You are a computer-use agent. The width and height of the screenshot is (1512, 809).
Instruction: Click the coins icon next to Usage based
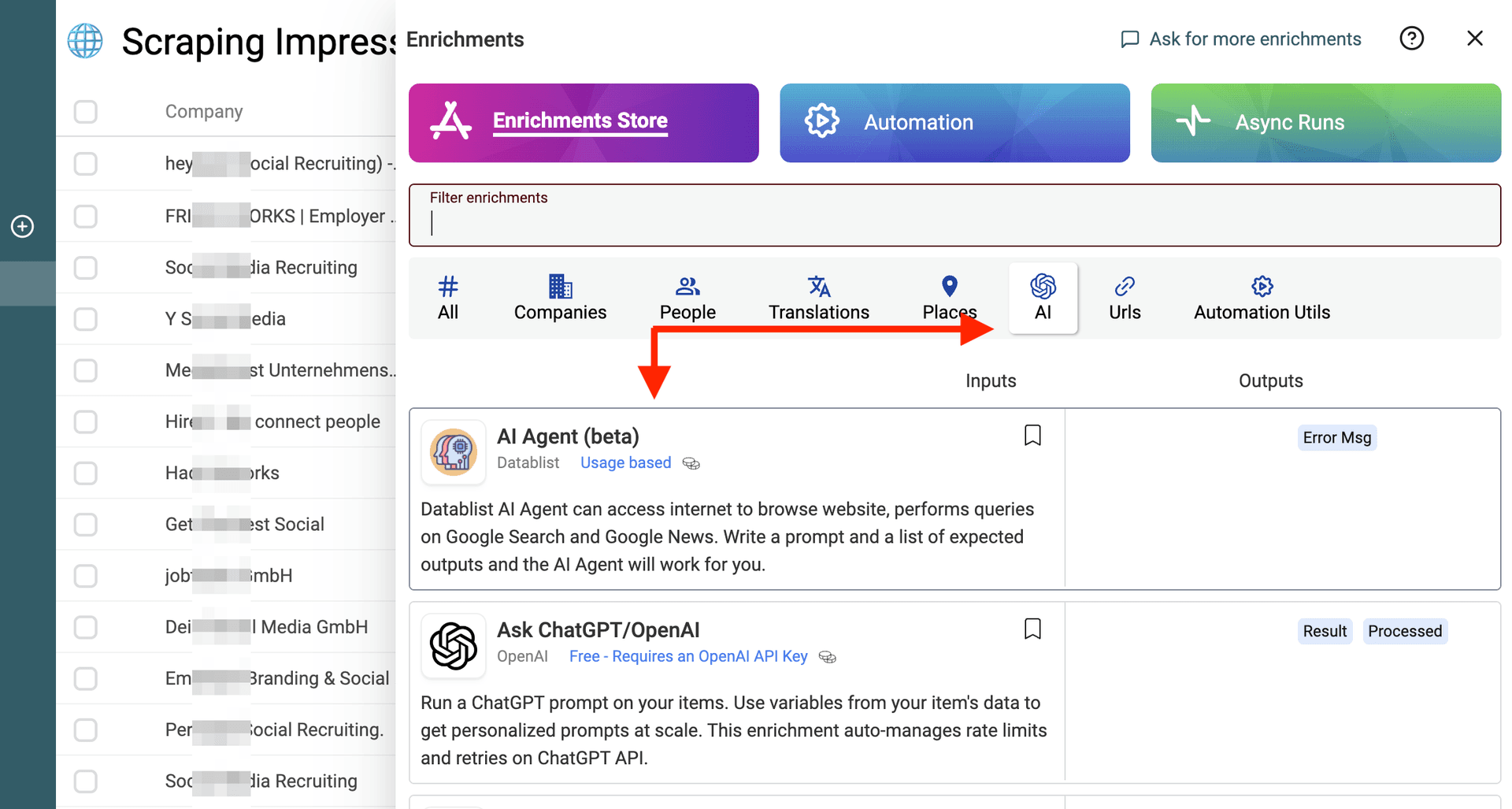pyautogui.click(x=691, y=463)
